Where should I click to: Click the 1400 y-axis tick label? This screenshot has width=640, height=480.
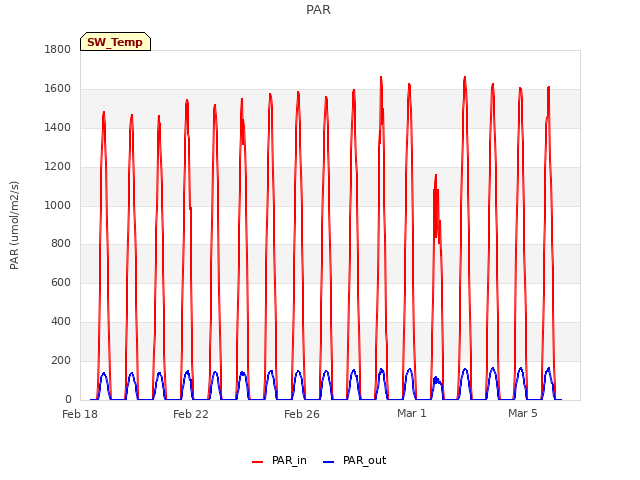pyautogui.click(x=58, y=128)
